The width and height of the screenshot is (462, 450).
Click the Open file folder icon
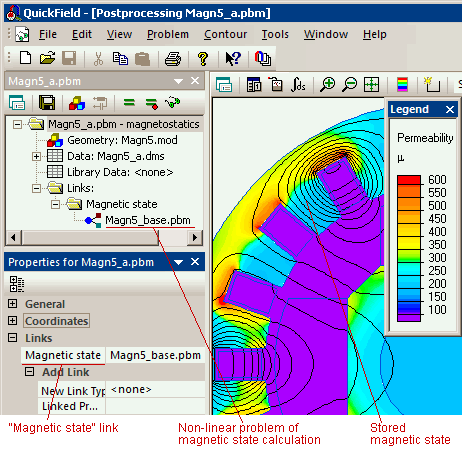[x=47, y=58]
